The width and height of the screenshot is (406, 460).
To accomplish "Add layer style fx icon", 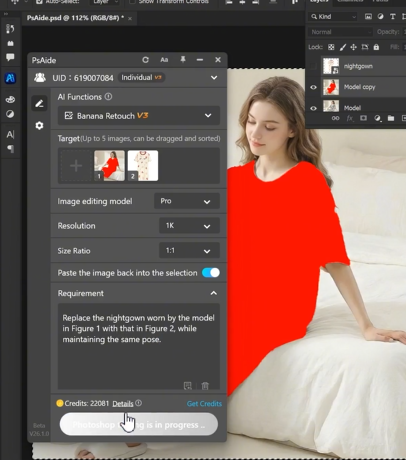I will coord(350,118).
